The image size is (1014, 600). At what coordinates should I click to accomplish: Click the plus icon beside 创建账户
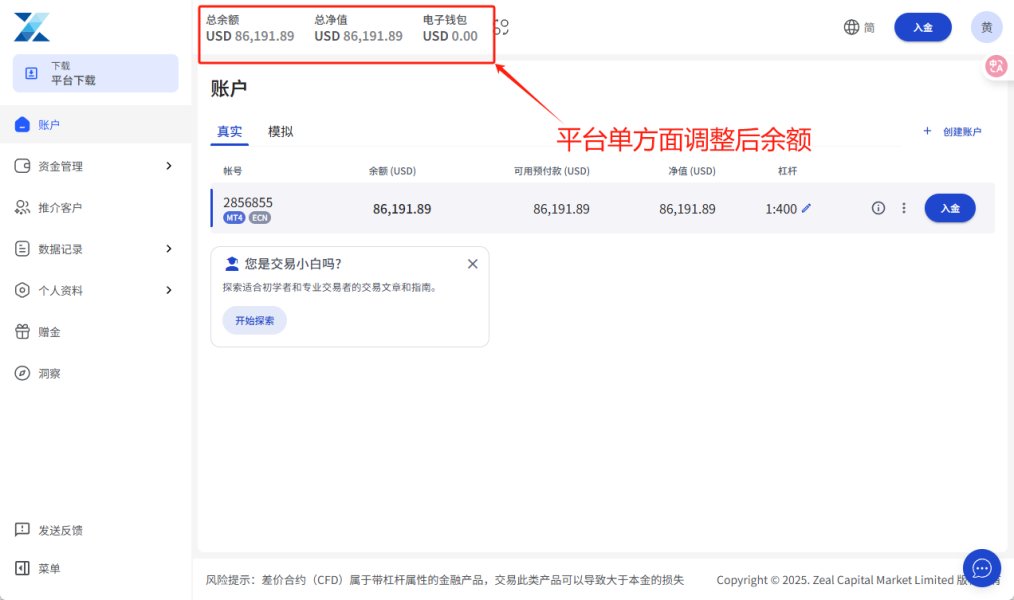pos(927,131)
